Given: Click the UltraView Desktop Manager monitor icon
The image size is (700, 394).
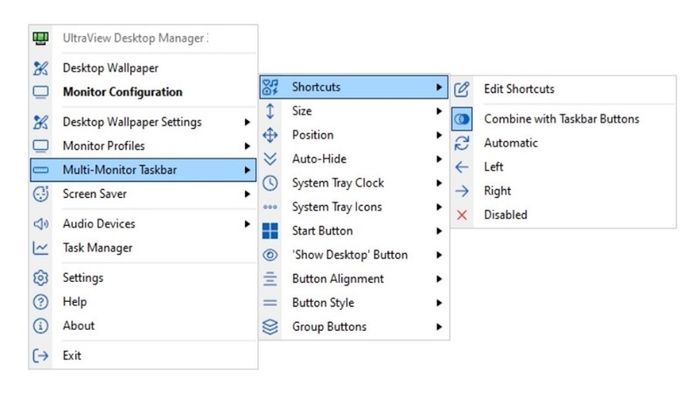Looking at the screenshot, I should point(41,38).
